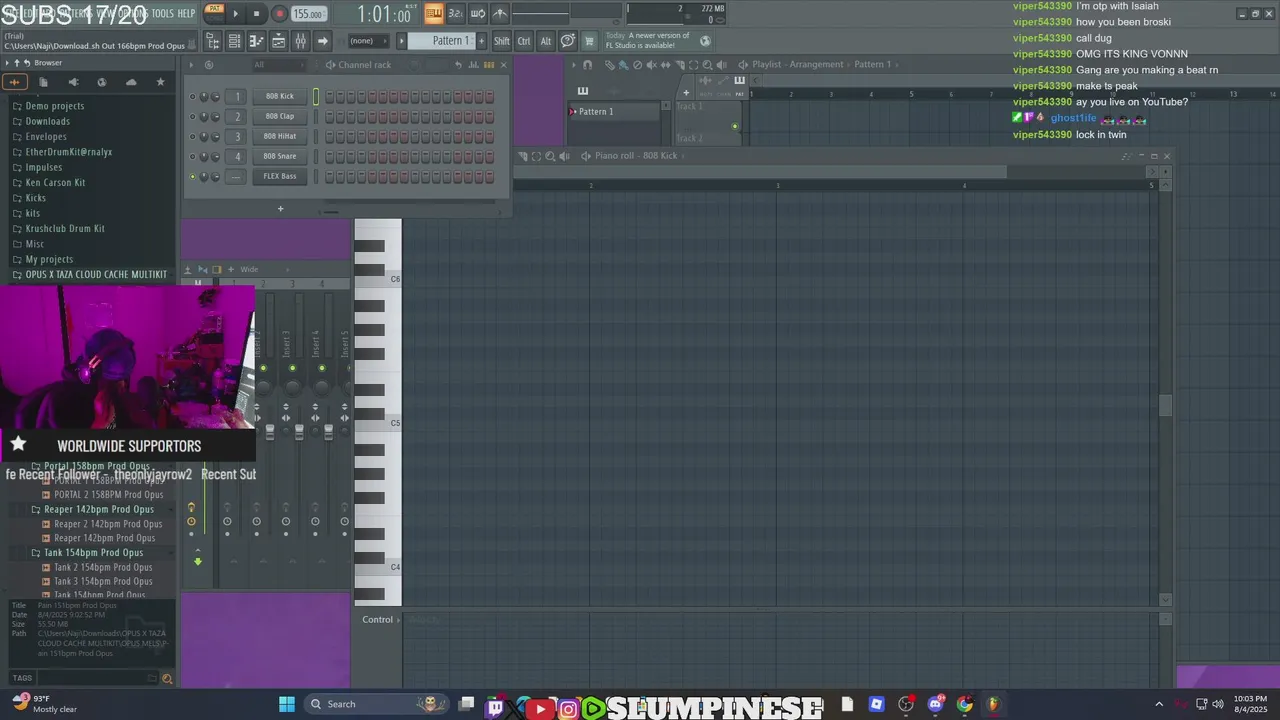Click the Piano roll vertical scrollbar handle

click(1165, 405)
